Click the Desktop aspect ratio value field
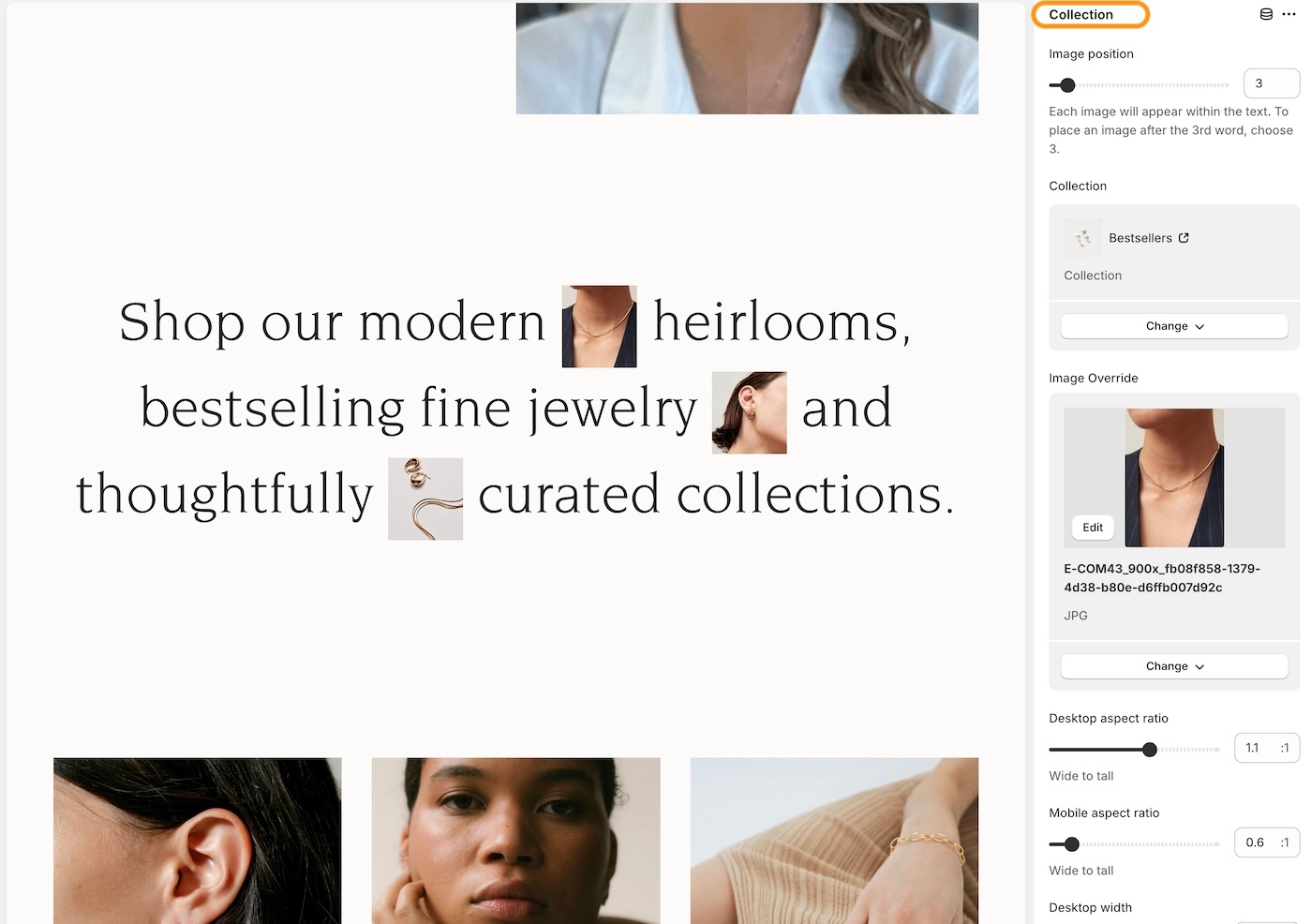Viewport: 1311px width, 924px height. pos(1267,748)
